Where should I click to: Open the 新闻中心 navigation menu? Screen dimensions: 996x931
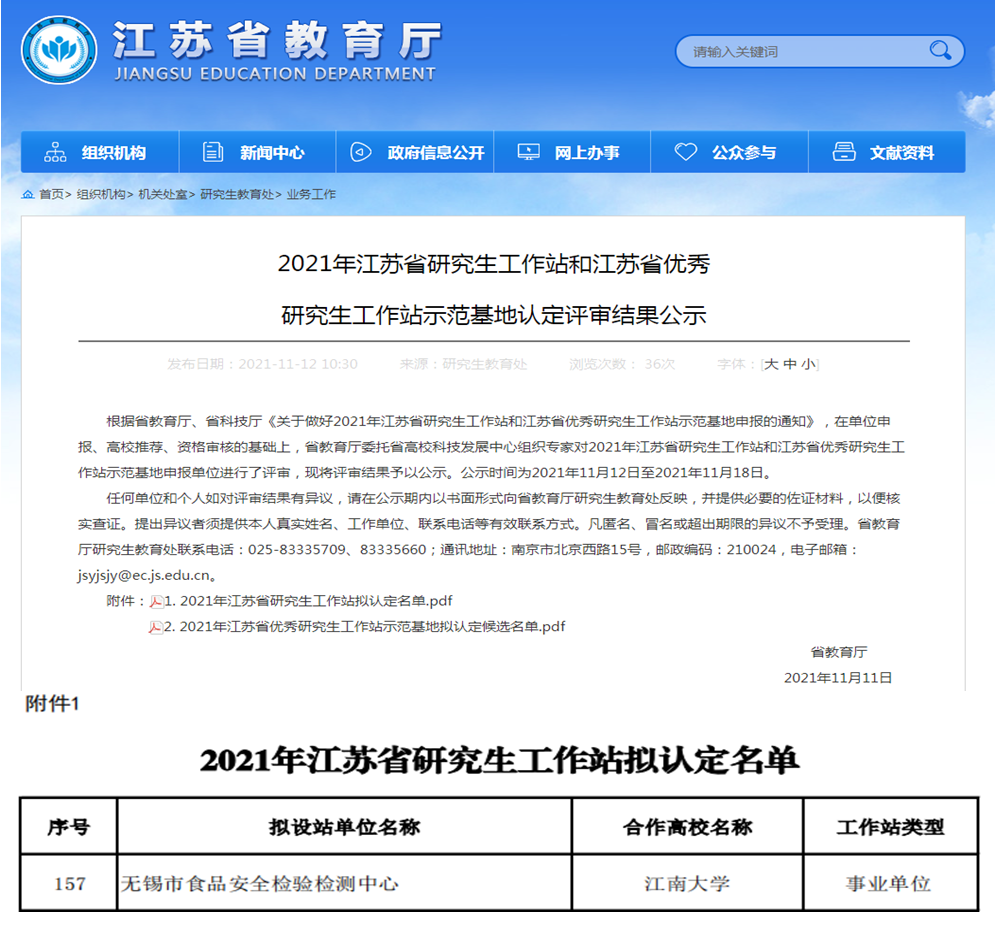pyautogui.click(x=257, y=152)
